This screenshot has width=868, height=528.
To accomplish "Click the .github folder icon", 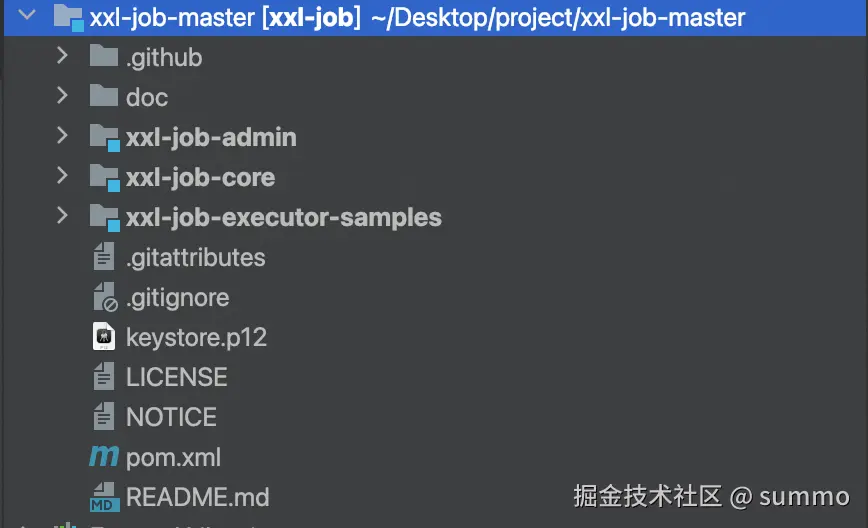I will click(x=104, y=57).
